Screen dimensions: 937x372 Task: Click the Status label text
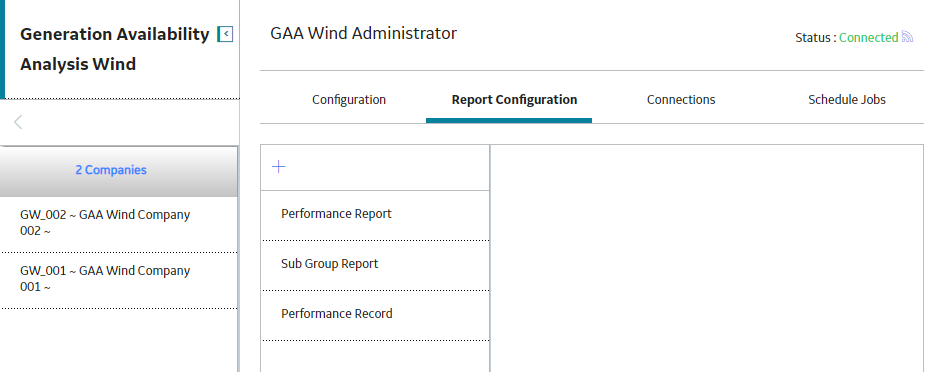pyautogui.click(x=816, y=38)
